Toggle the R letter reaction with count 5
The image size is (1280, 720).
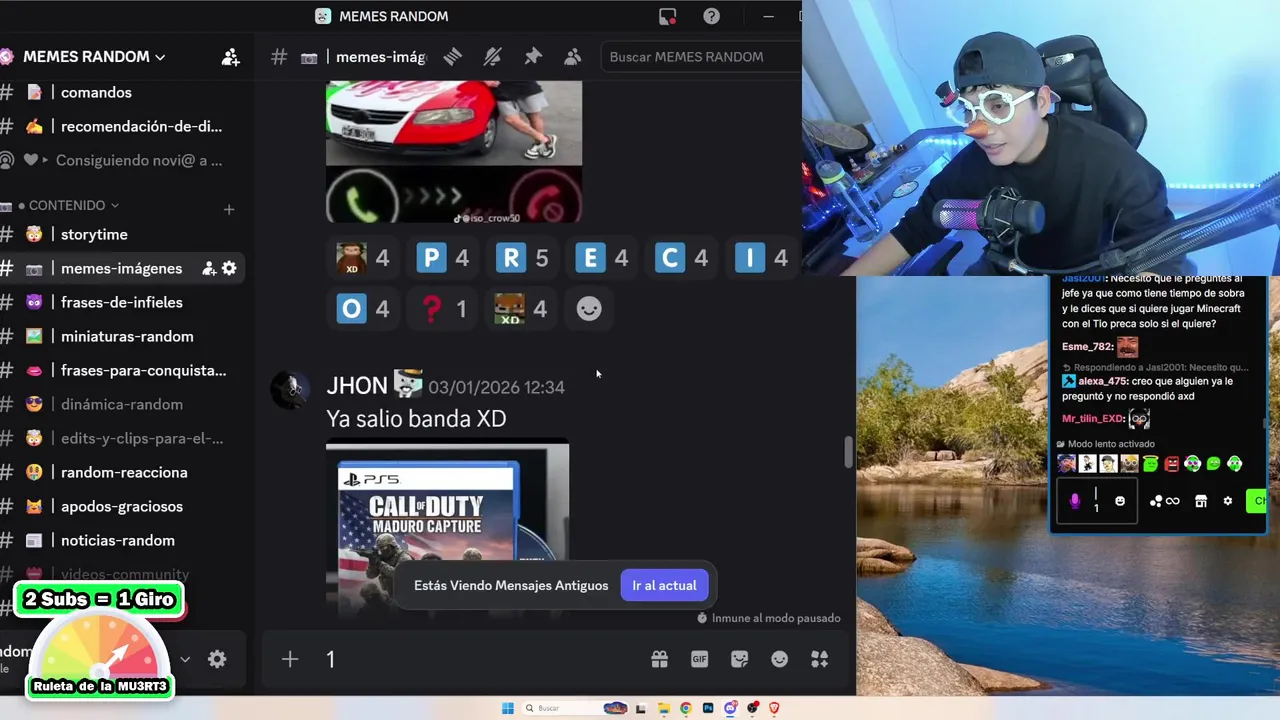pos(522,258)
